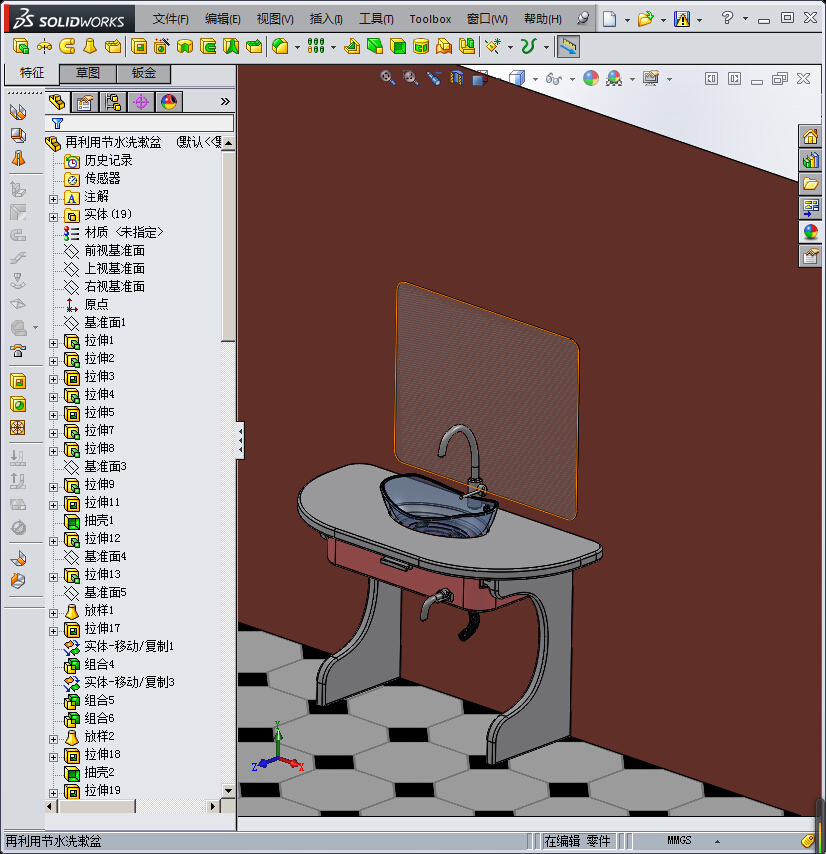Open Custom Properties icon in task pane

coord(810,255)
